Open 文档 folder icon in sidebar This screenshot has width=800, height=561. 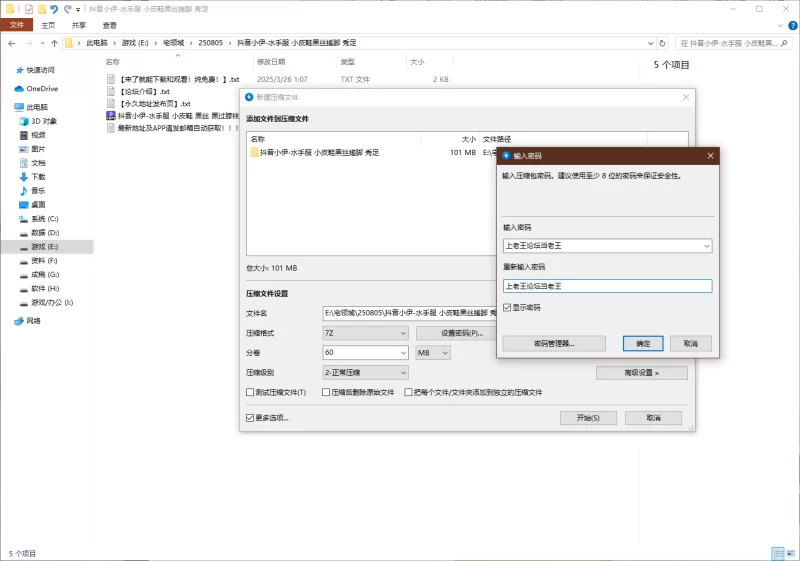tap(23, 163)
